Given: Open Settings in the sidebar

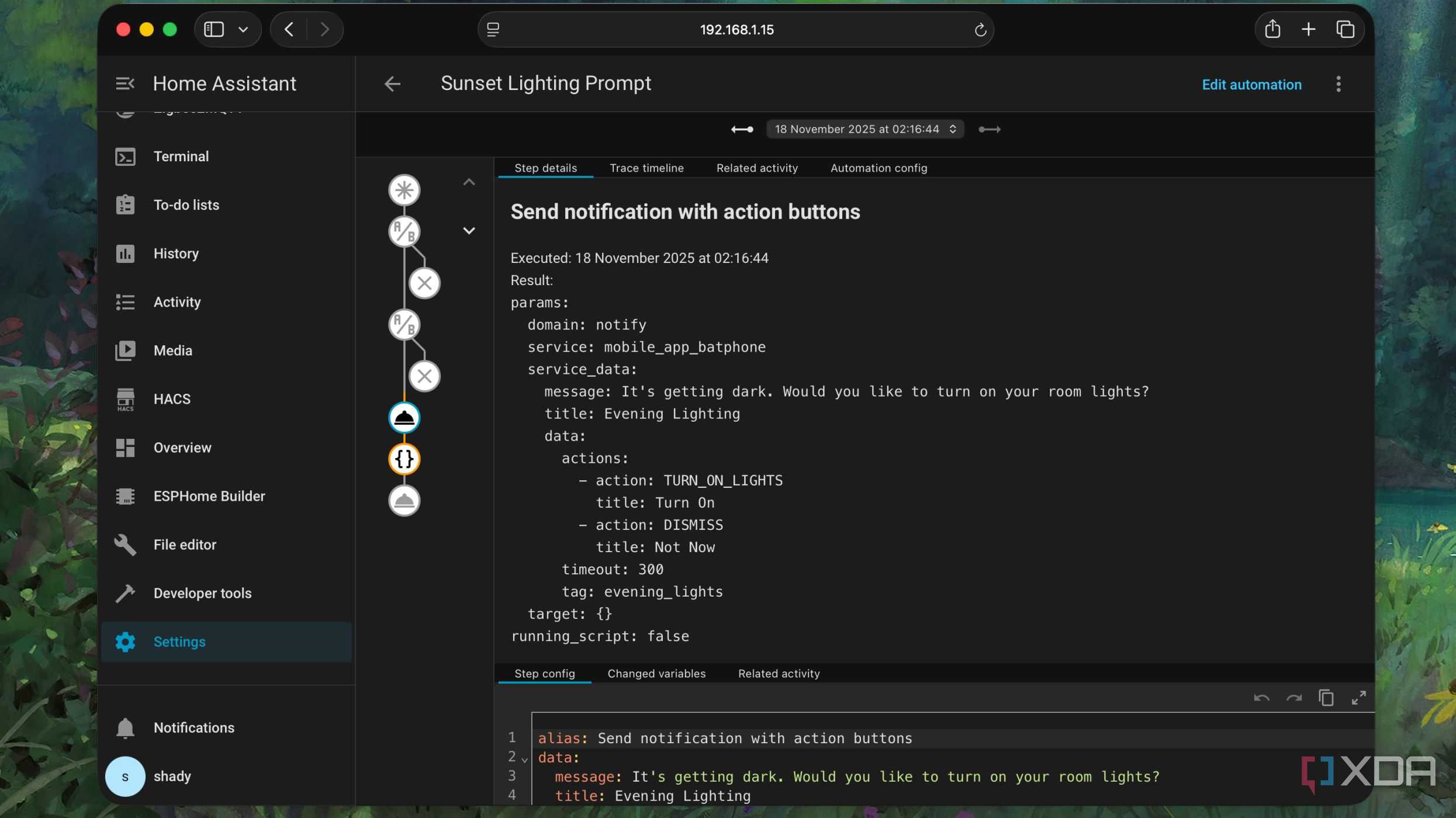Looking at the screenshot, I should (226, 642).
